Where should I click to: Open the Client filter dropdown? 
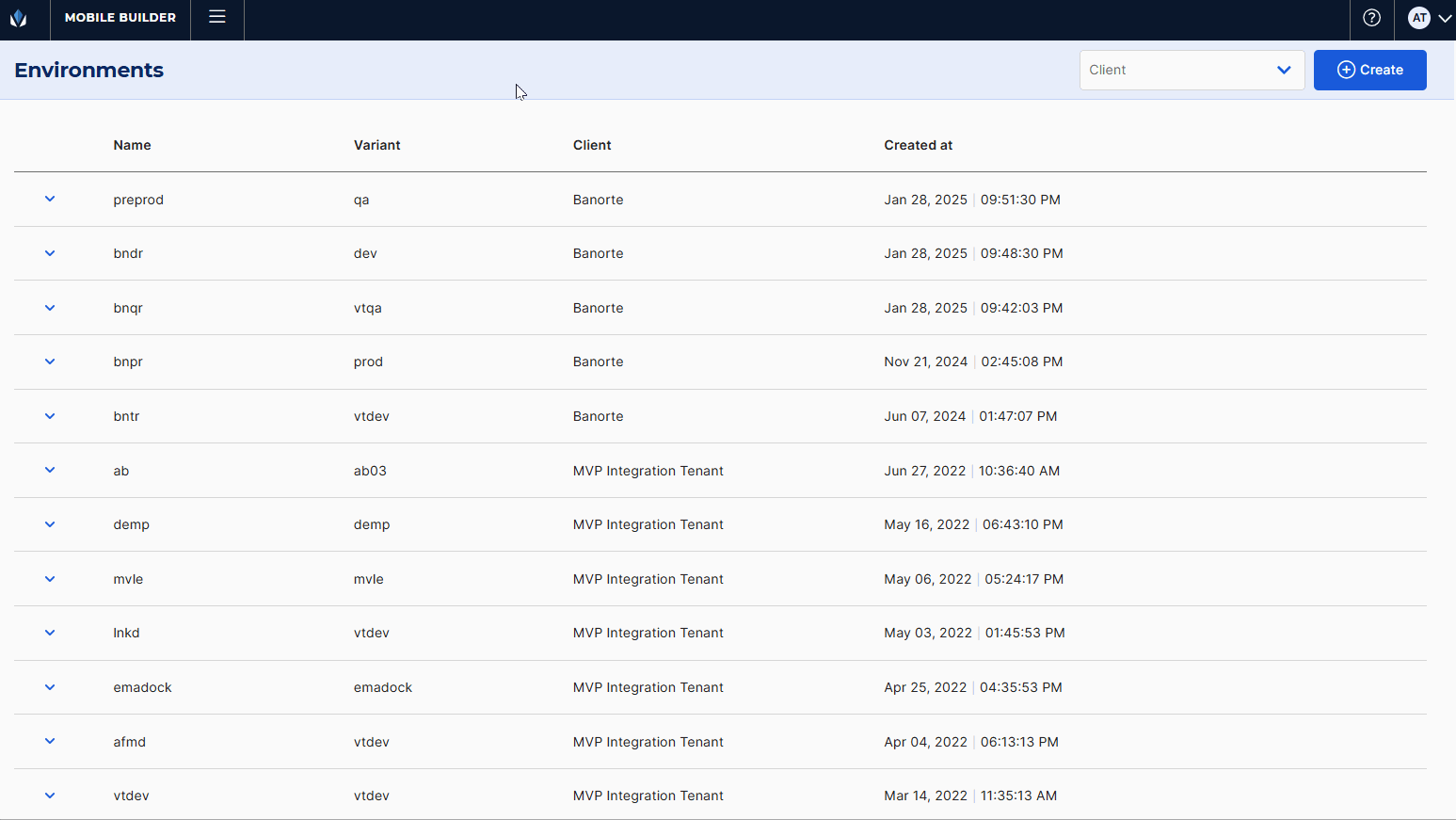click(1191, 70)
